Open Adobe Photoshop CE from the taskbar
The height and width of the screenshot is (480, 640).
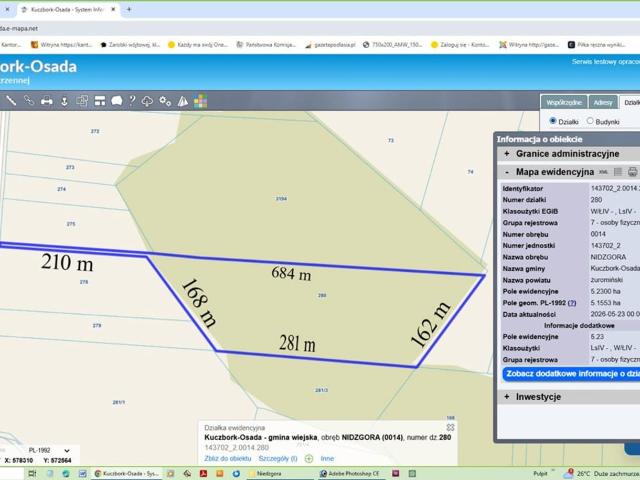[350, 473]
